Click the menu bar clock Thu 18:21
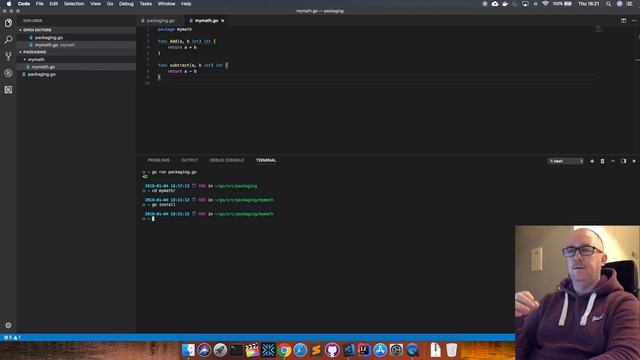Screen dimensions: 640x360 pos(589,4)
